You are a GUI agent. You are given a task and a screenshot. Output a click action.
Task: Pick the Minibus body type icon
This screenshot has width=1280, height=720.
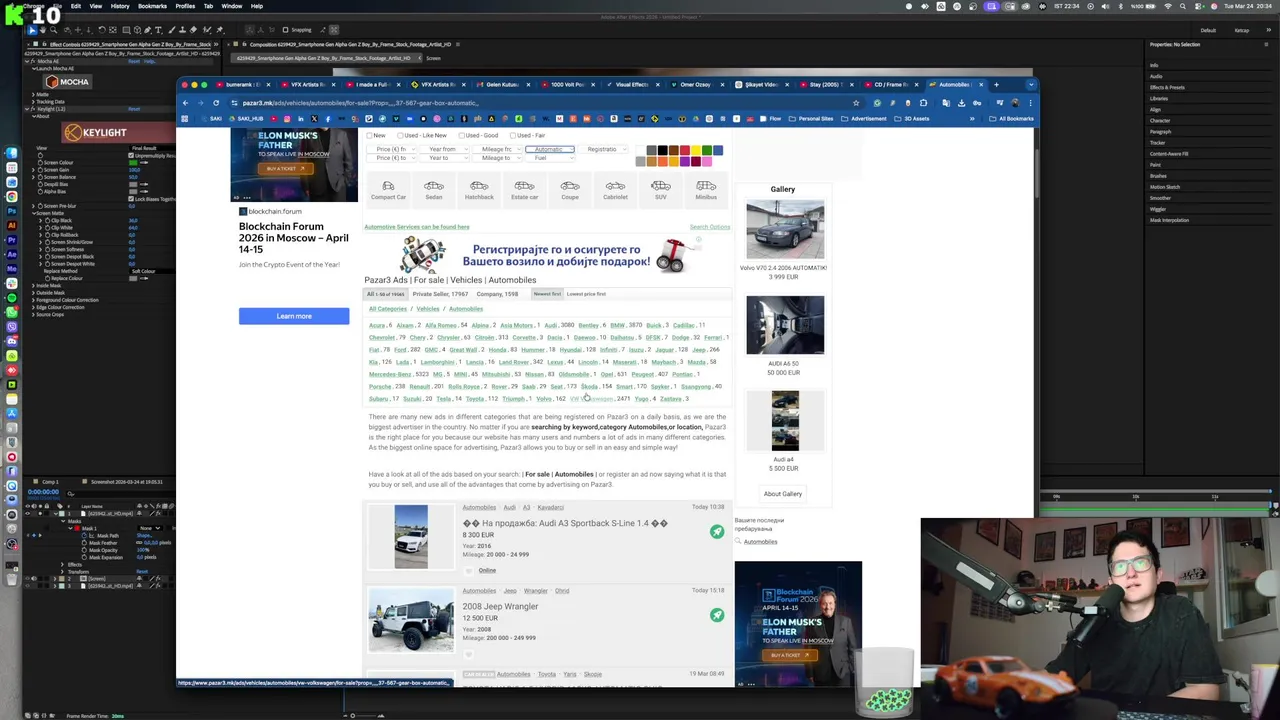click(x=706, y=188)
